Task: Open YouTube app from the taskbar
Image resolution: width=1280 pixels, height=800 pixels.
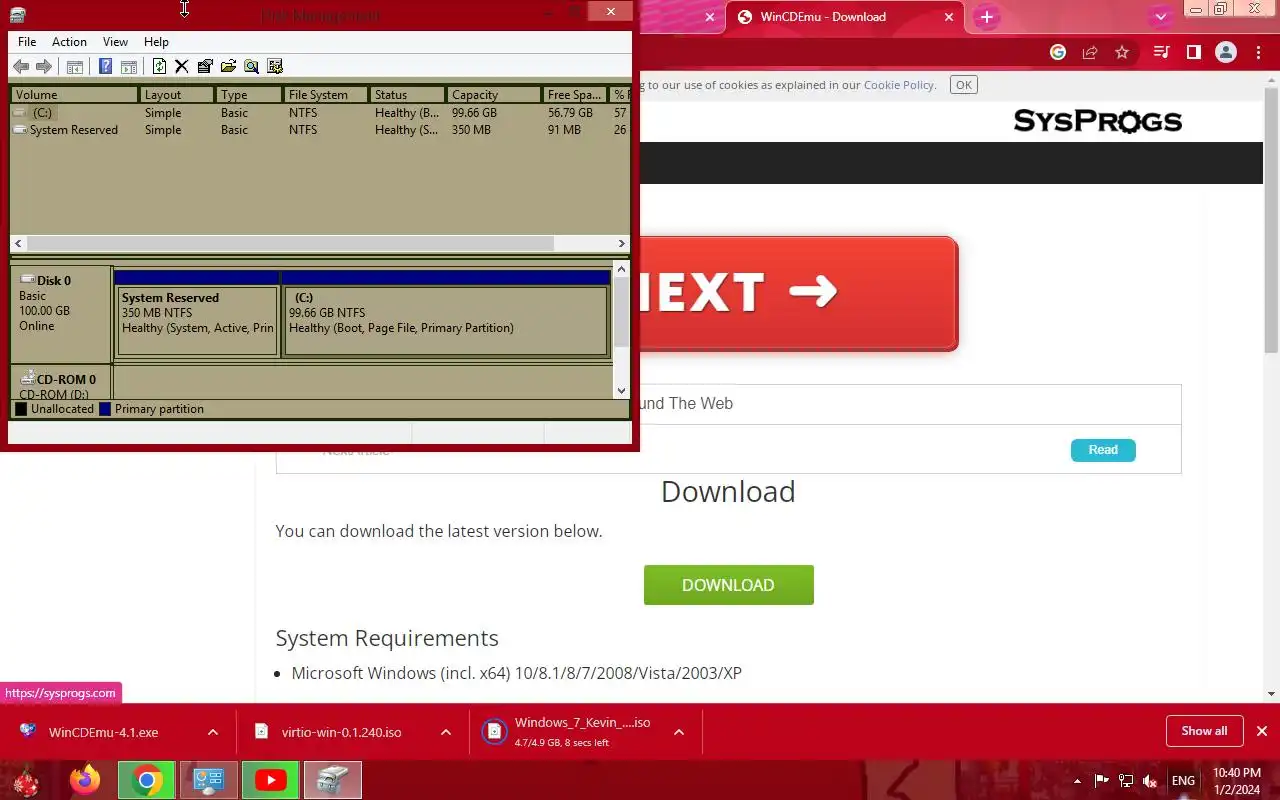Action: click(x=271, y=780)
